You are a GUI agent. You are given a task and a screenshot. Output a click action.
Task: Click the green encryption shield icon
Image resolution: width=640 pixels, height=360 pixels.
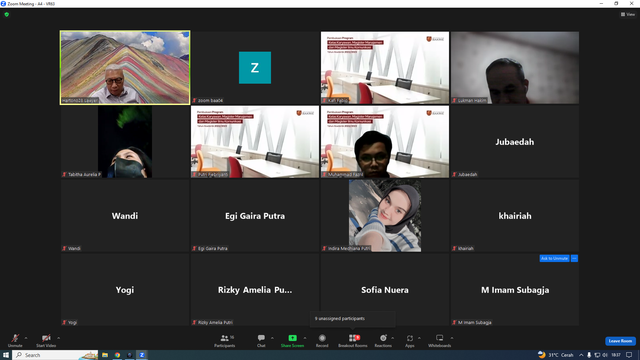tap(7, 14)
